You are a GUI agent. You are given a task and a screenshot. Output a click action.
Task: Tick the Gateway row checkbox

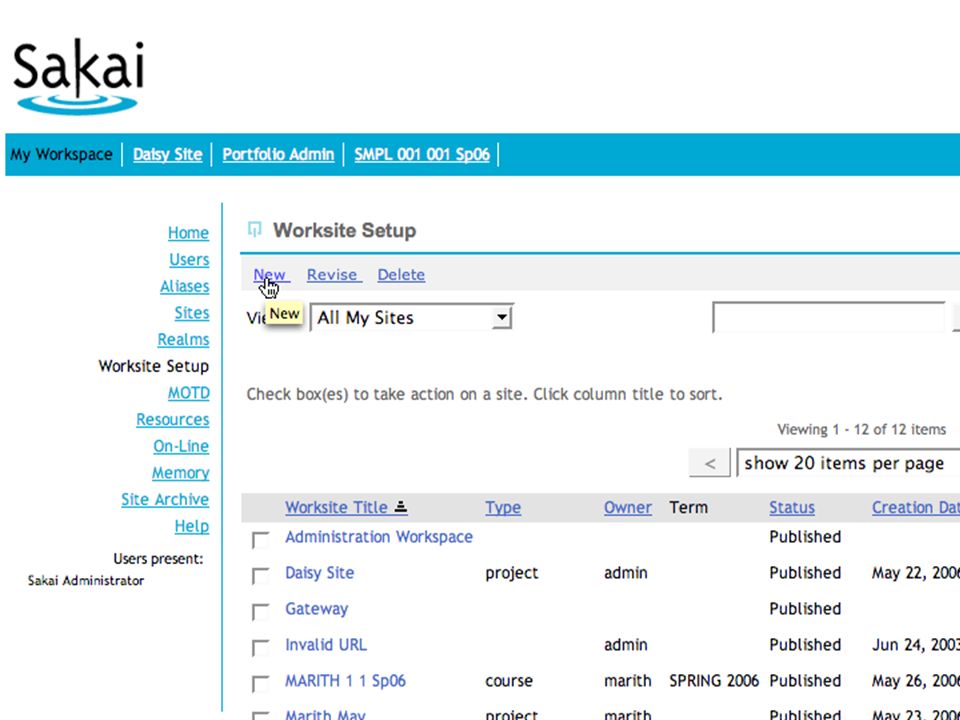(260, 612)
